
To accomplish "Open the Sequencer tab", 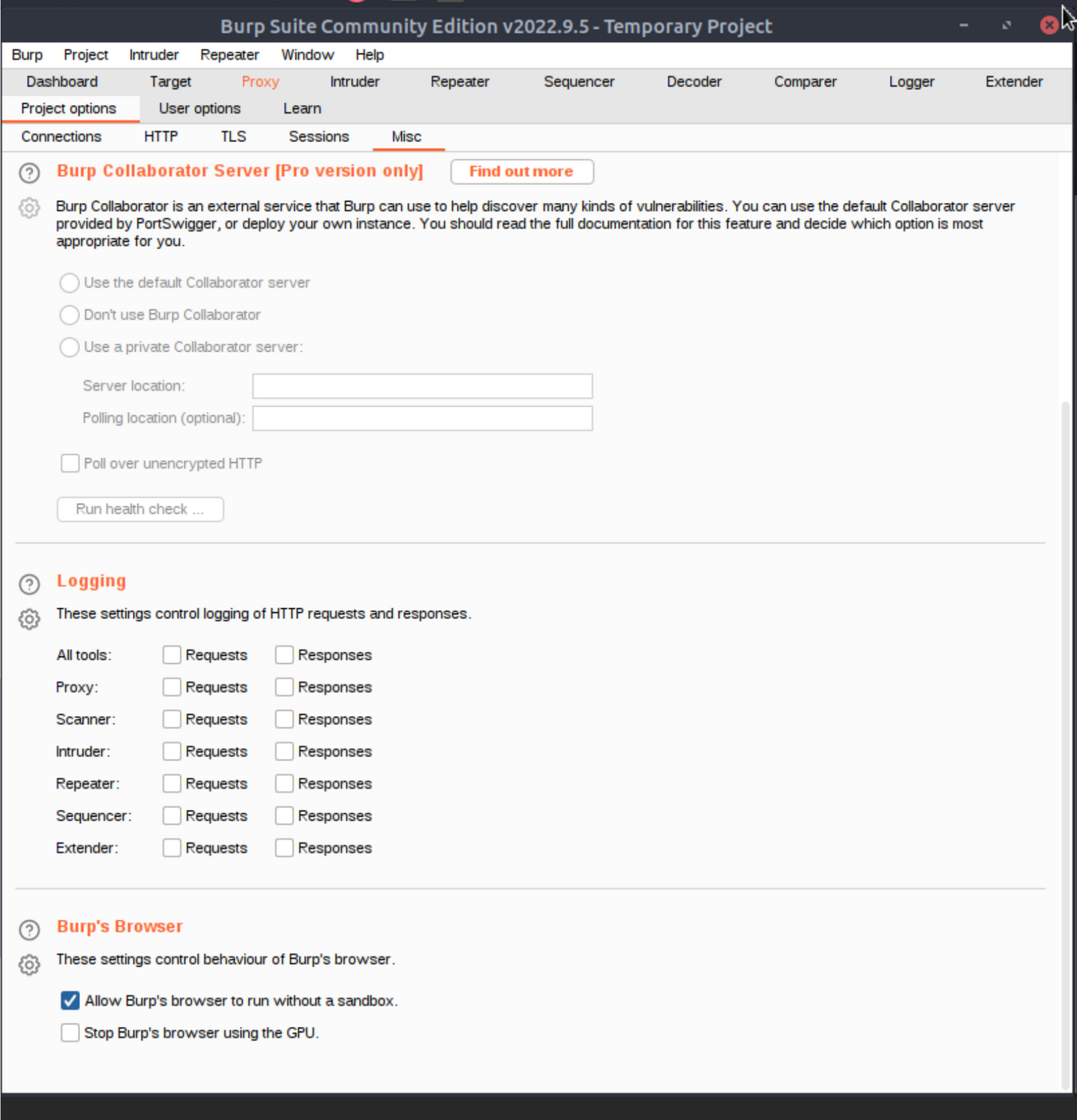I will [579, 81].
